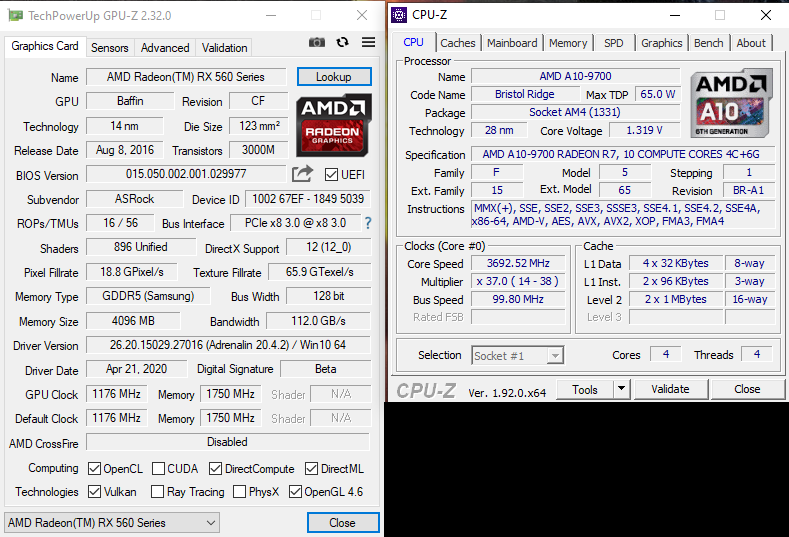Toggle the Vulkan checkbox
This screenshot has height=537, width=789.
pos(94,491)
